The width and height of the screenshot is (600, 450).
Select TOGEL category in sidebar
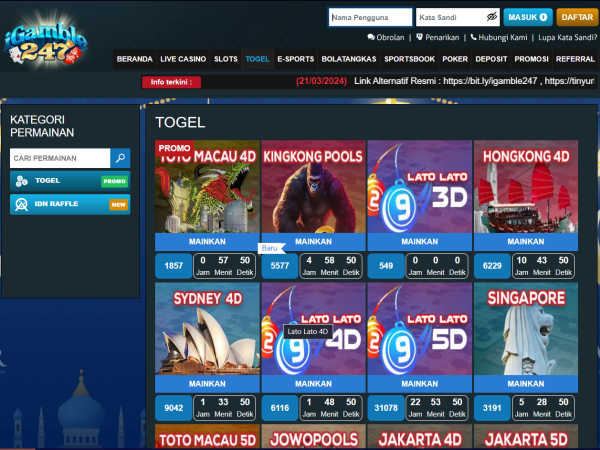[70, 181]
